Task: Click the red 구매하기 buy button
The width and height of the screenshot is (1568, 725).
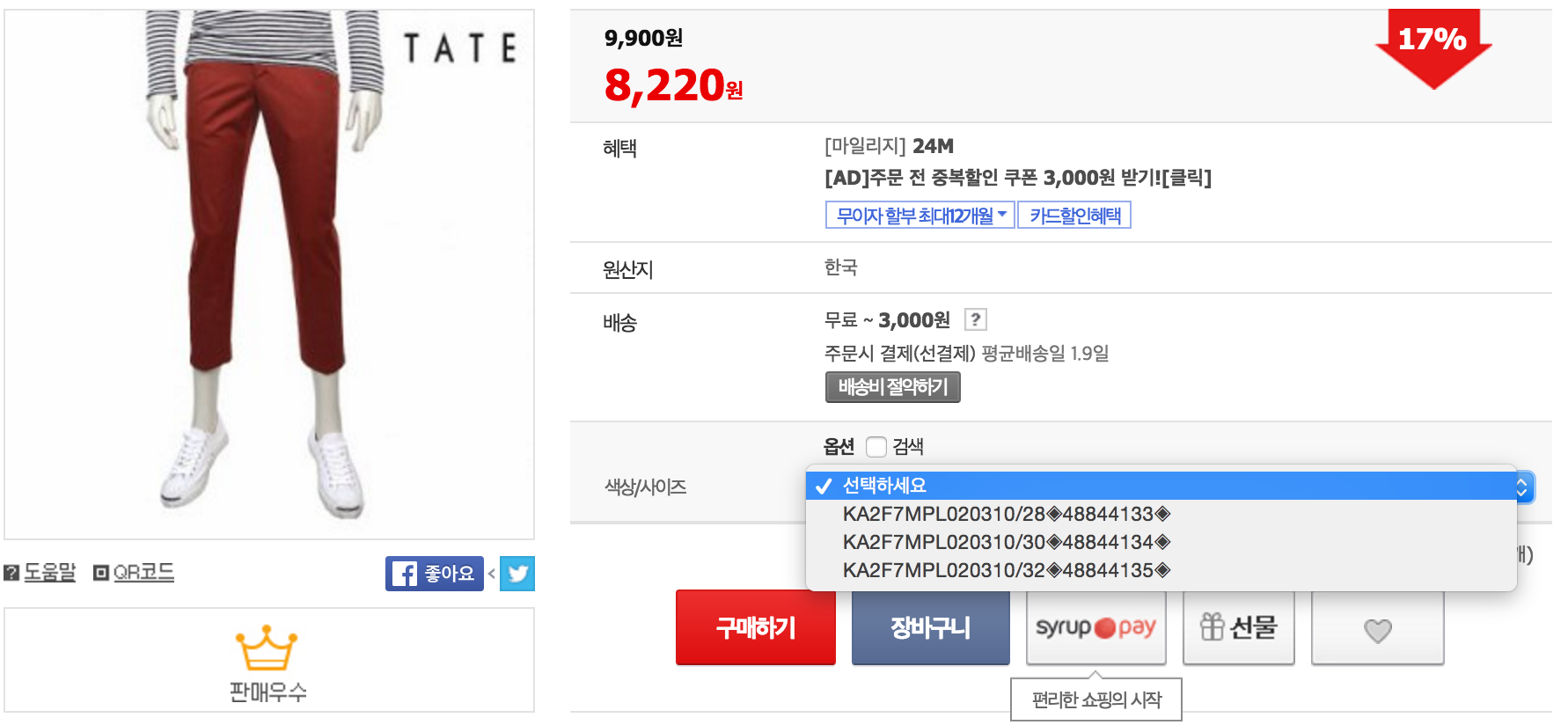Action: [755, 627]
